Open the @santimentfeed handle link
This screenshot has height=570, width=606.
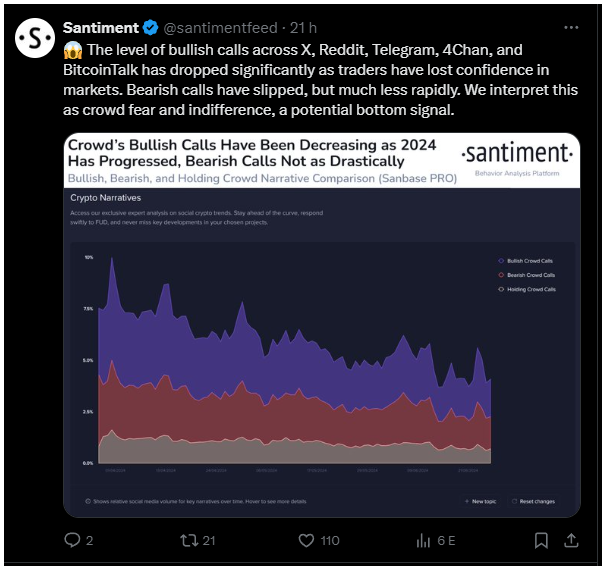point(220,28)
